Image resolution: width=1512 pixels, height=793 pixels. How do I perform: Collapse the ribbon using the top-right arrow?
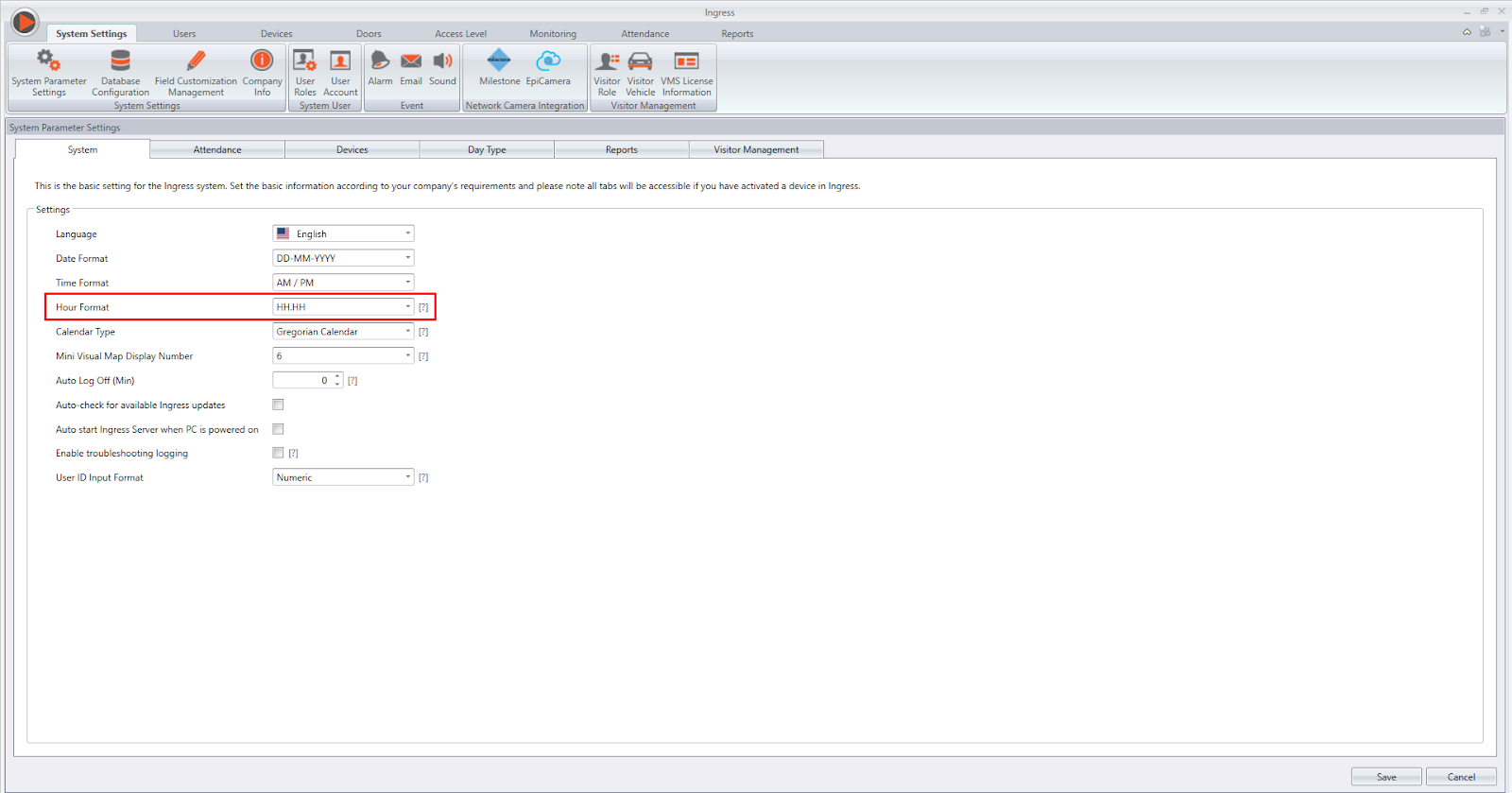1467,32
